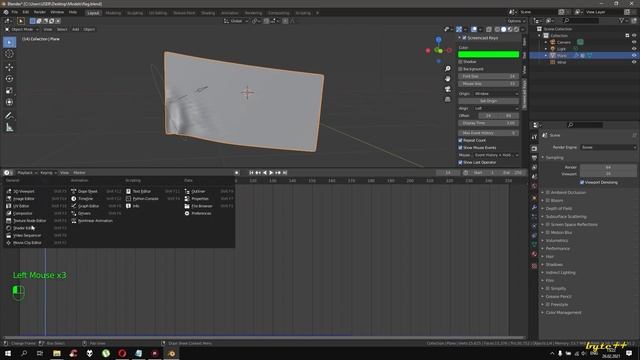Enable the Motion Blur checkbox
Screen dimensions: 640x360
pyautogui.click(x=548, y=233)
